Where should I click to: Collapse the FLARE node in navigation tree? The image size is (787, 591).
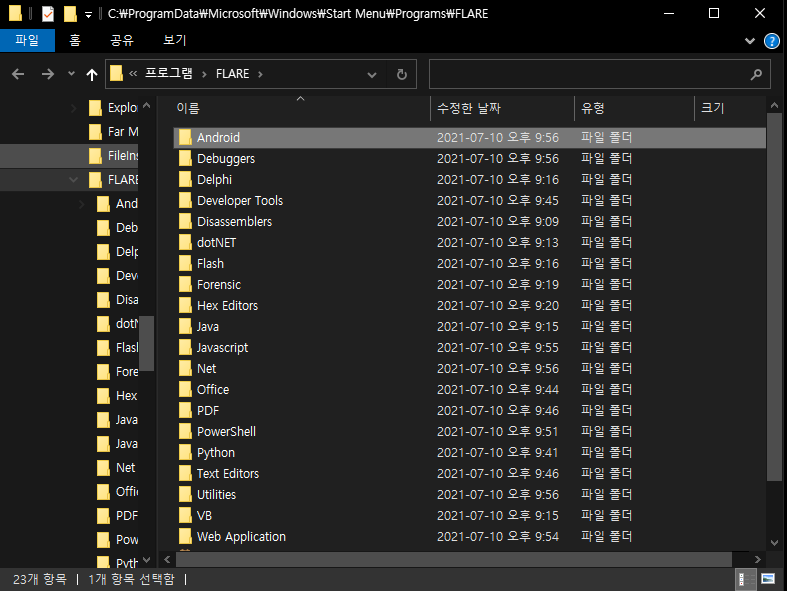pos(73,179)
